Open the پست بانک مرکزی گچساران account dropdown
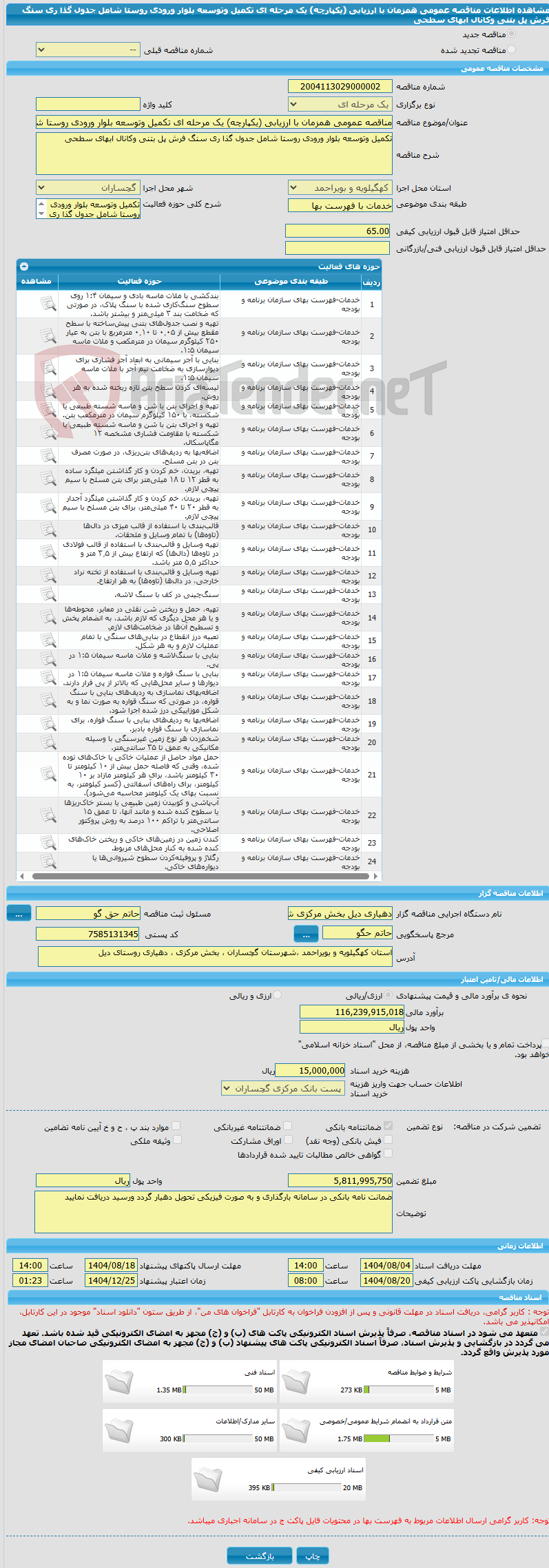The width and height of the screenshot is (549, 1568). [282, 1089]
